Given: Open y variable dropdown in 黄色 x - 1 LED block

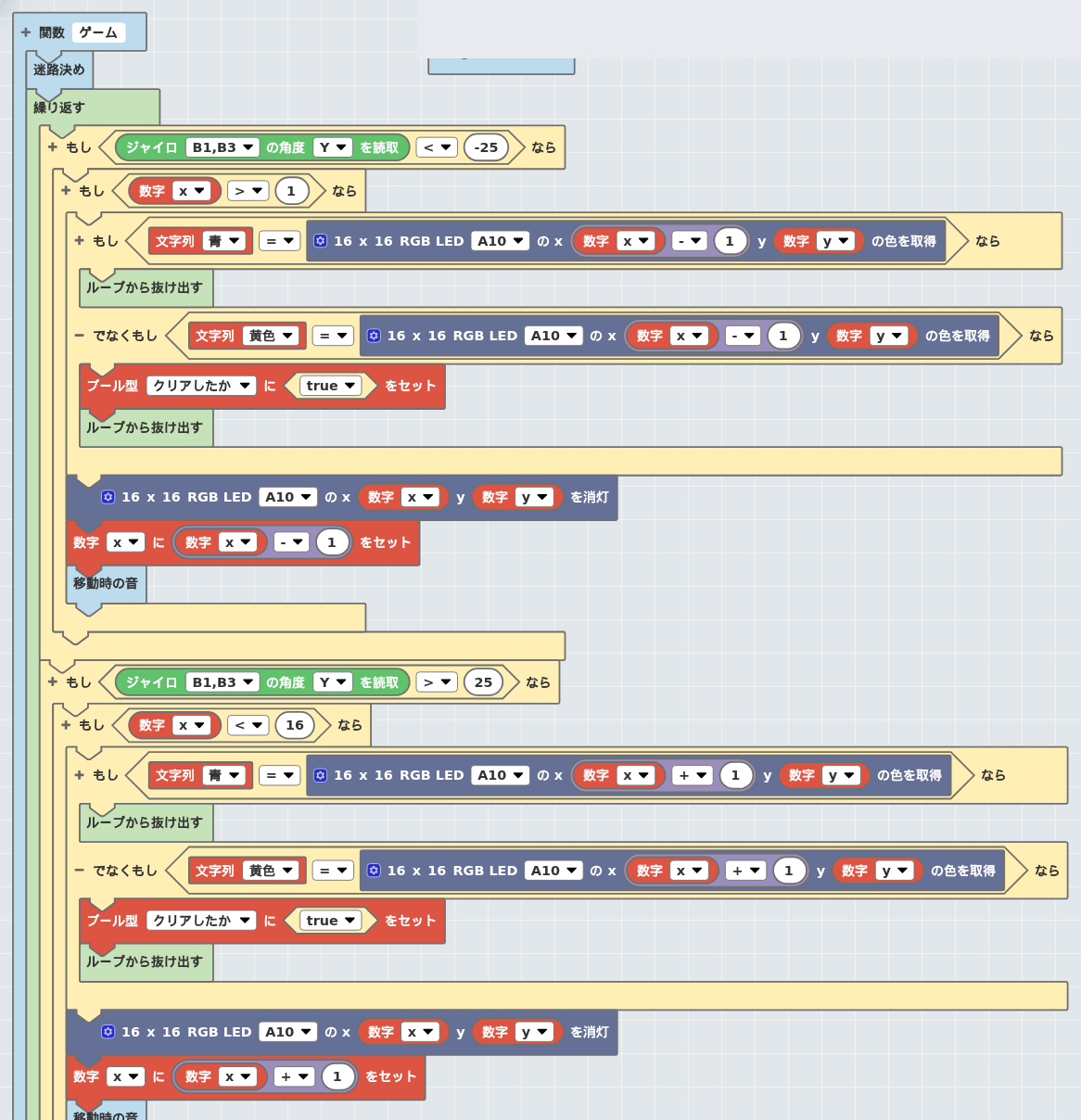Looking at the screenshot, I should 889,336.
